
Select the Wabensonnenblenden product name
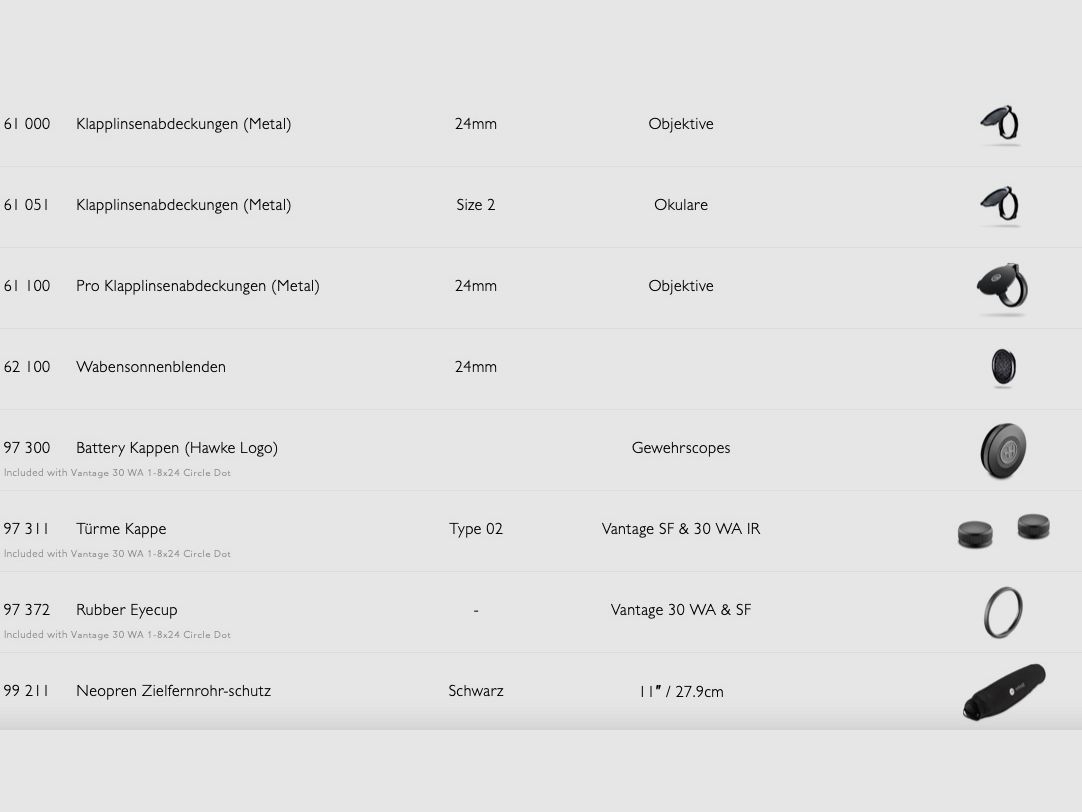tap(150, 367)
